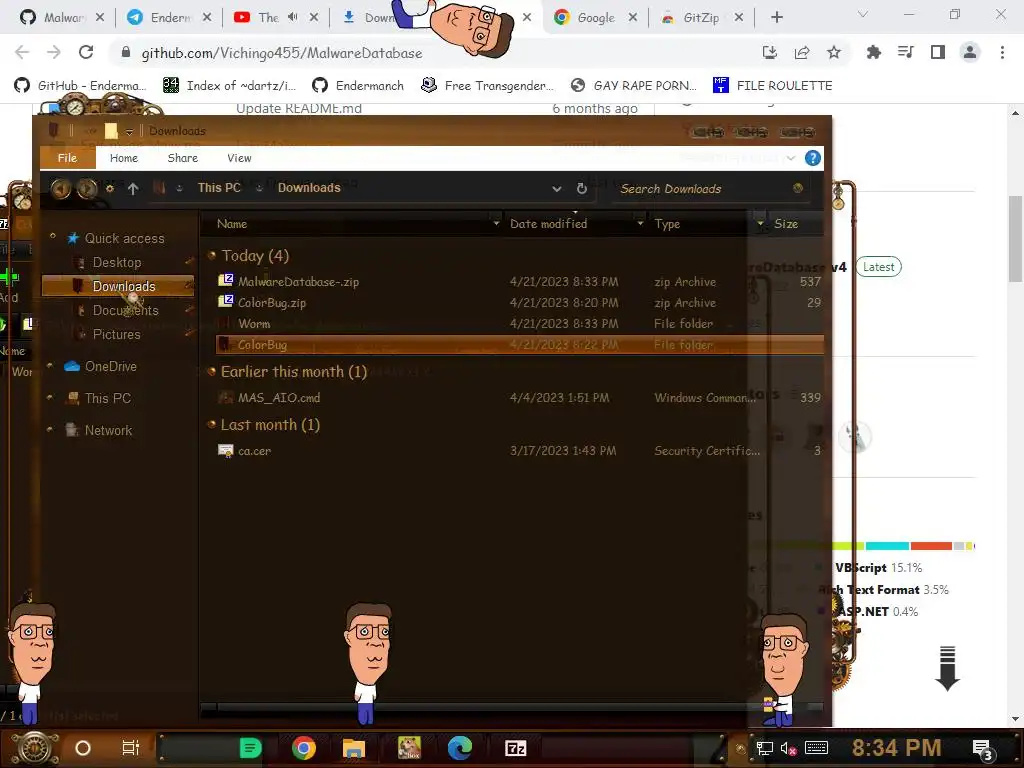Select the ColorBug folder row
The height and width of the screenshot is (768, 1024).
tap(520, 345)
